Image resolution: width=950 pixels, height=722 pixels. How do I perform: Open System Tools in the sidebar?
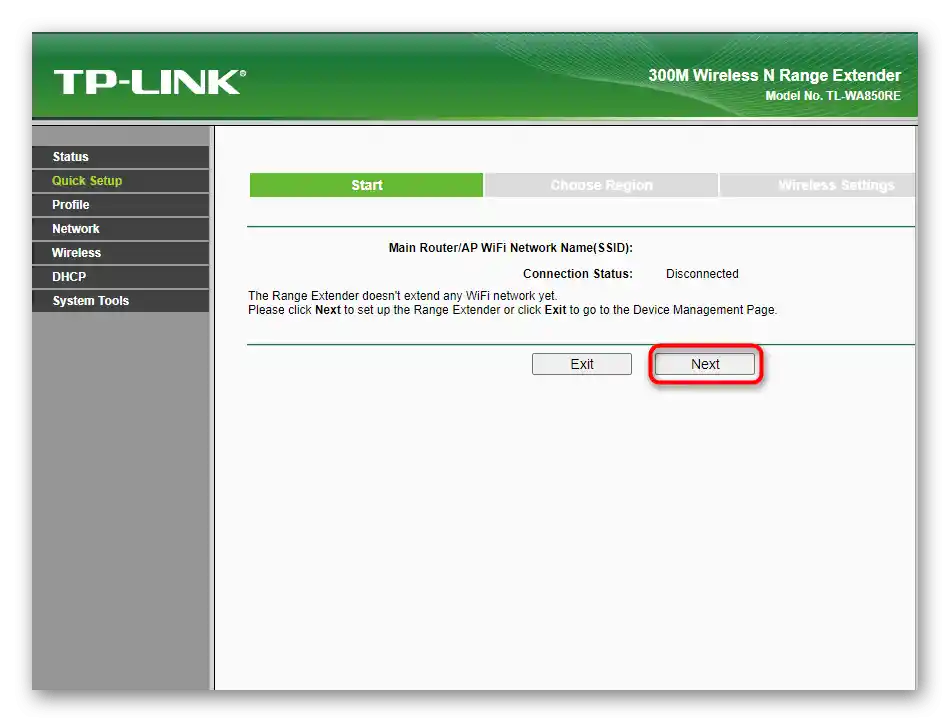(x=121, y=301)
